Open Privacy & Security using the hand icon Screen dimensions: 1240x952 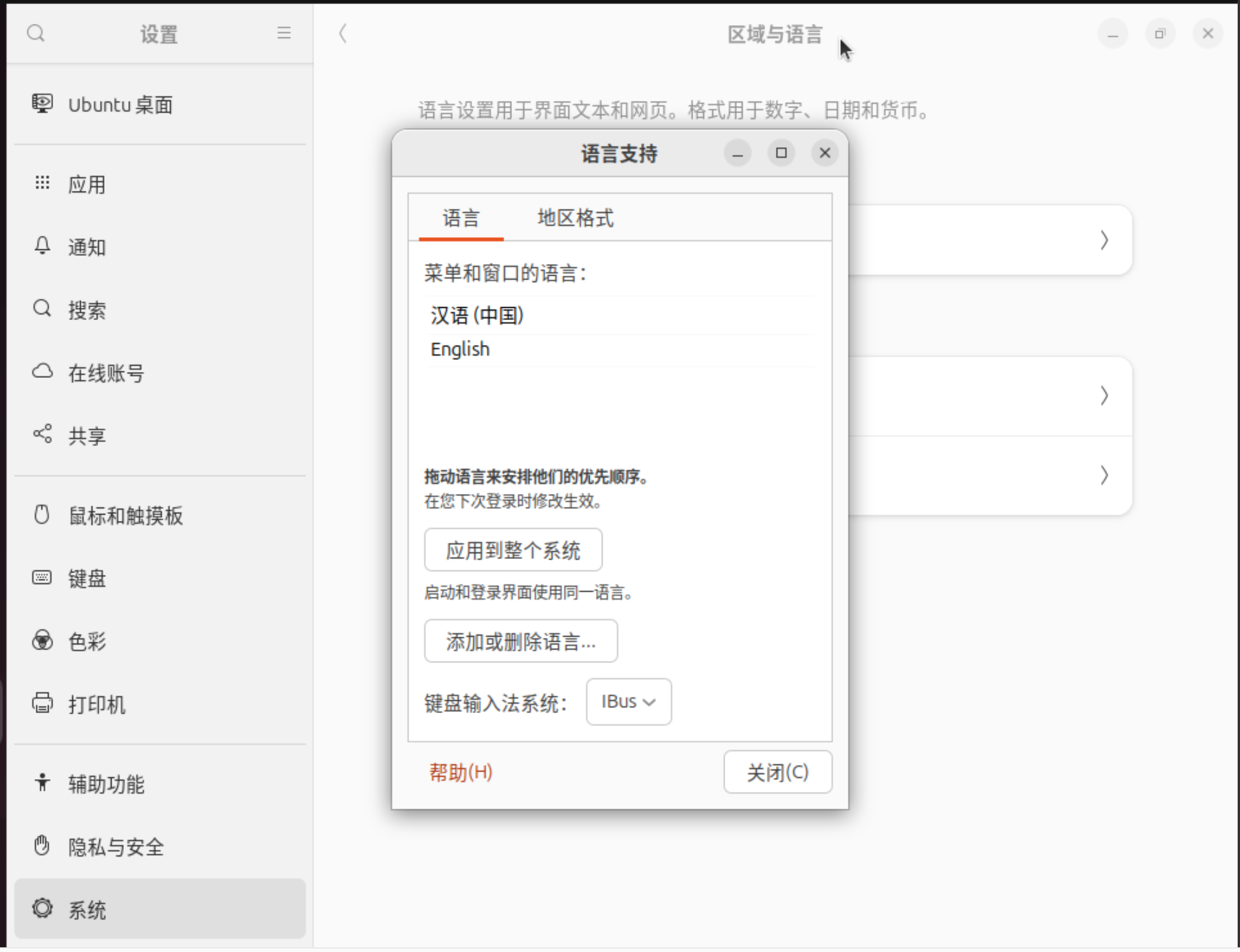(x=41, y=845)
